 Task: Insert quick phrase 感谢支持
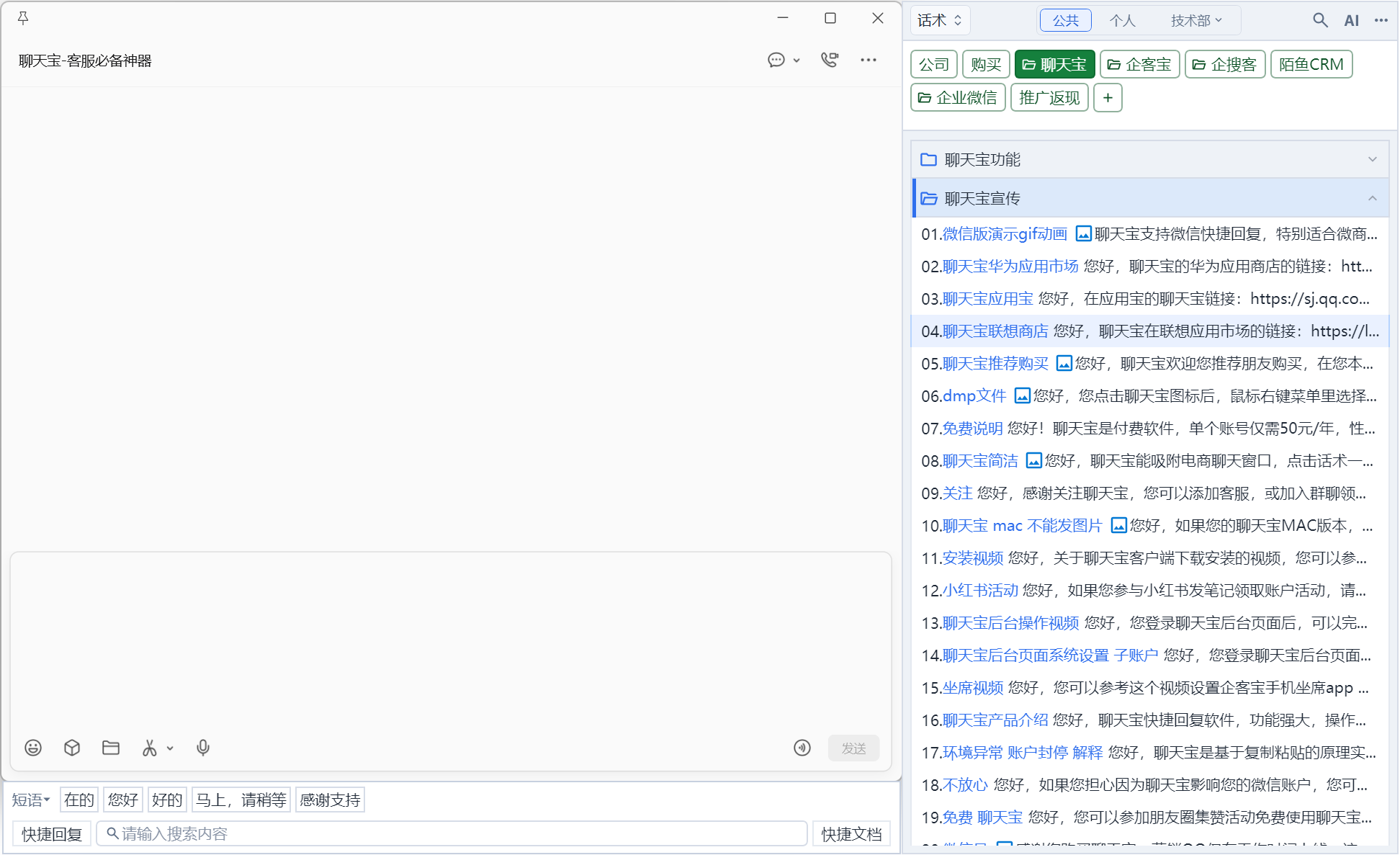[x=330, y=800]
